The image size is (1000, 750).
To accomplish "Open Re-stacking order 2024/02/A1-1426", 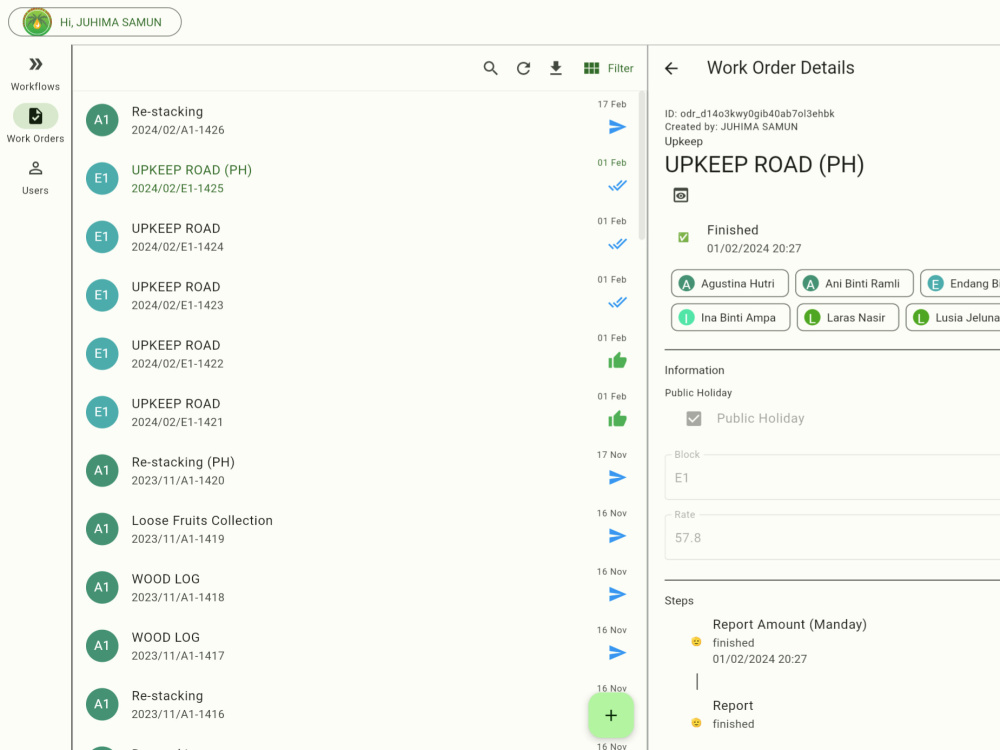I will coord(357,120).
